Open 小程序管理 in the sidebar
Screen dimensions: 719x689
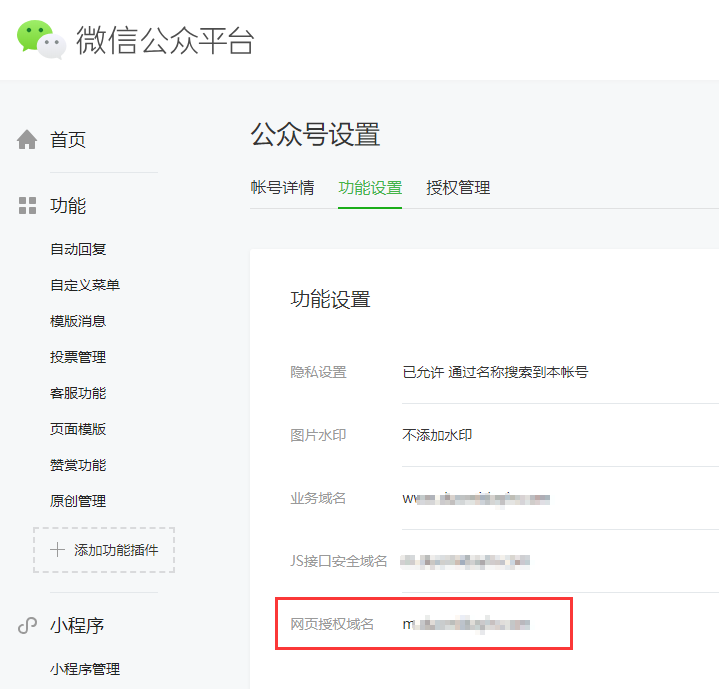[x=85, y=669]
